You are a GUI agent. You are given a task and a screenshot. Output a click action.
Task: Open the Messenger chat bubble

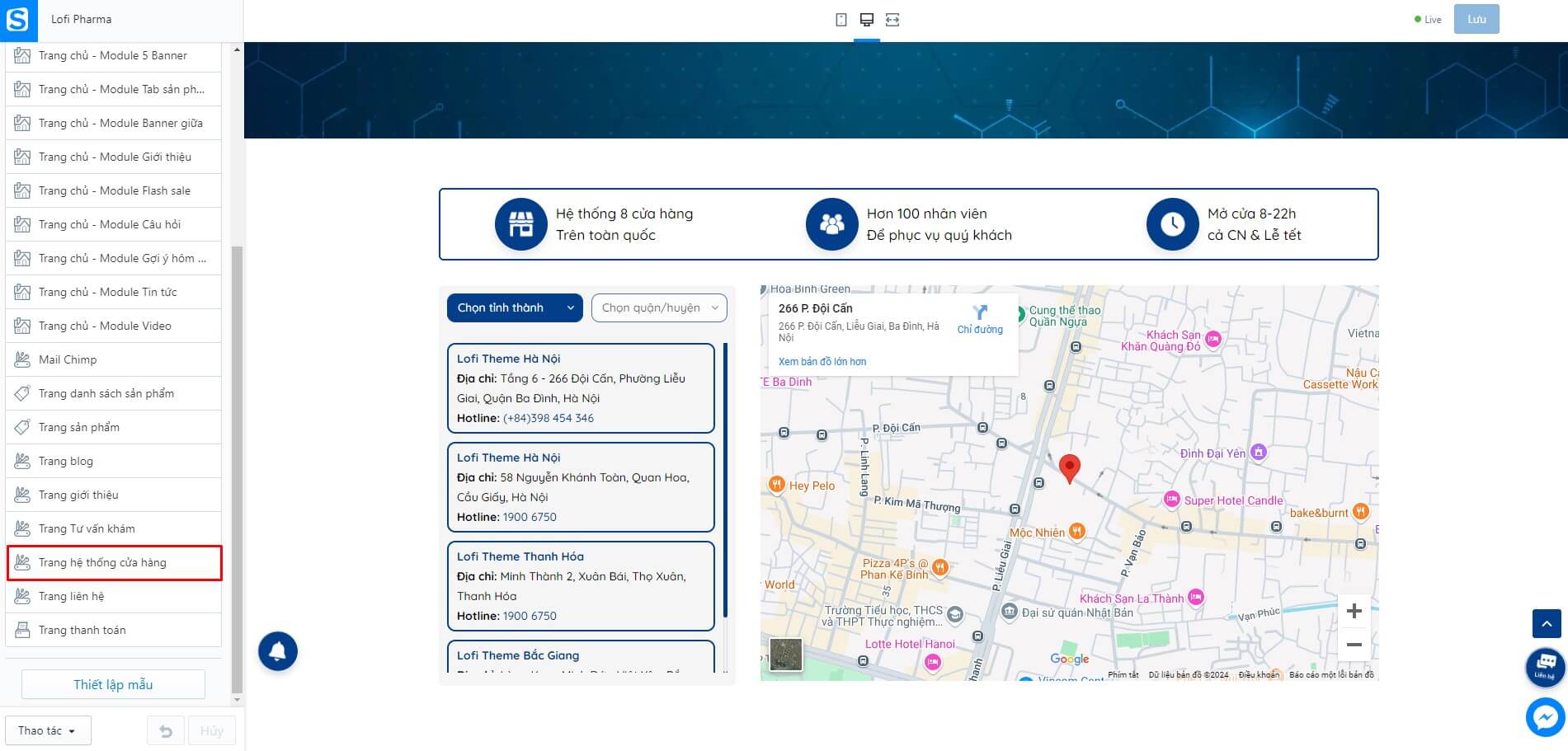tap(1546, 717)
